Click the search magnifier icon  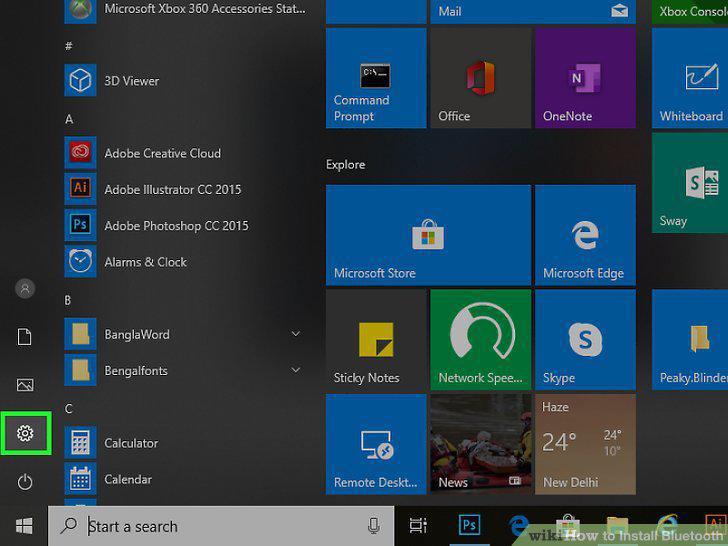69,526
